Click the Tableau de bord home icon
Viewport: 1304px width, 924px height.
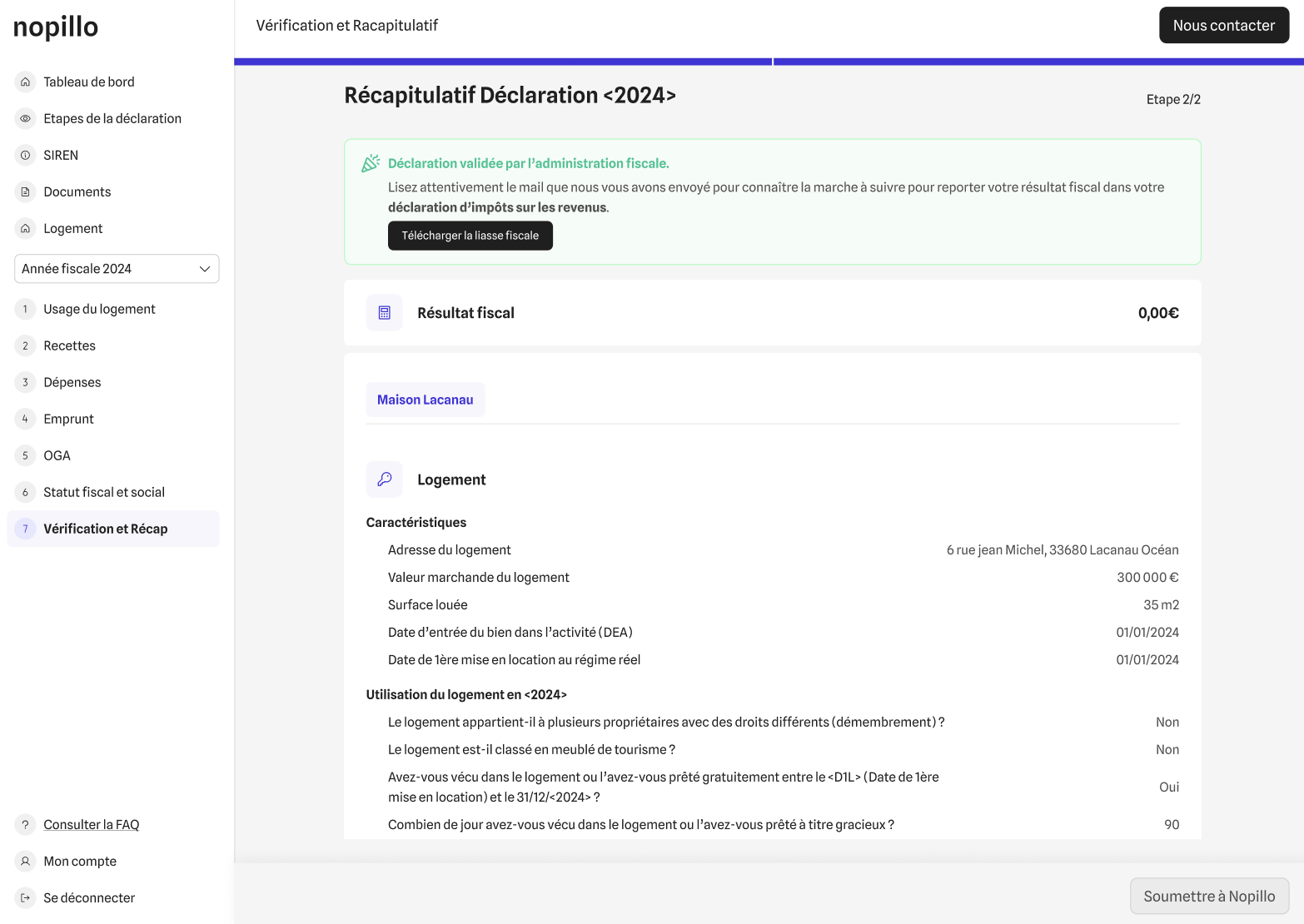[x=25, y=82]
